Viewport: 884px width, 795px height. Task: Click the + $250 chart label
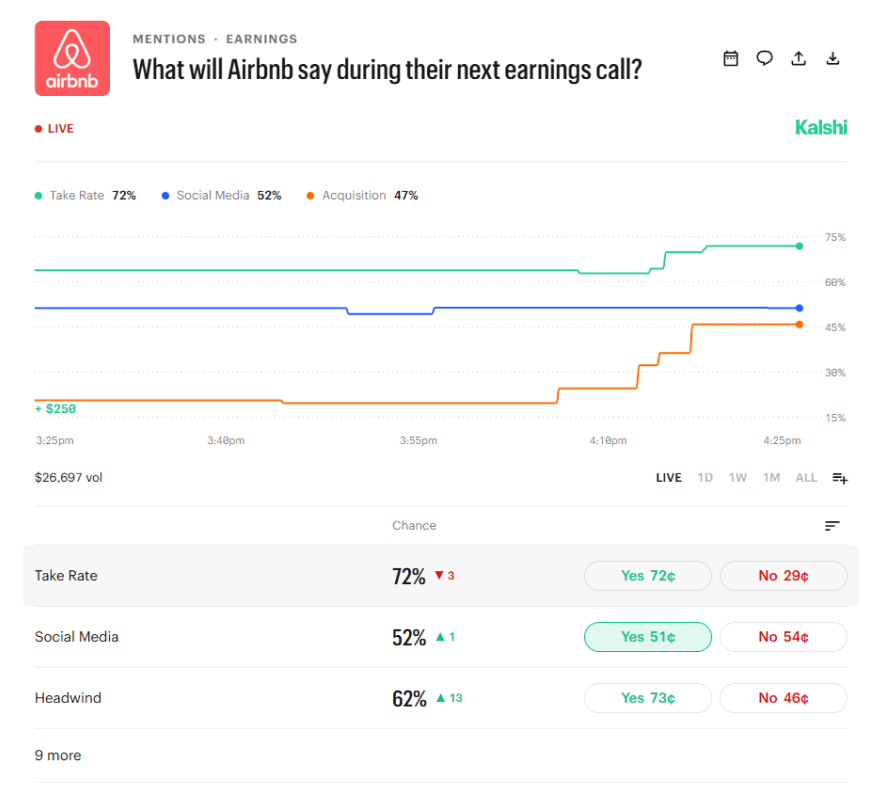[x=55, y=409]
